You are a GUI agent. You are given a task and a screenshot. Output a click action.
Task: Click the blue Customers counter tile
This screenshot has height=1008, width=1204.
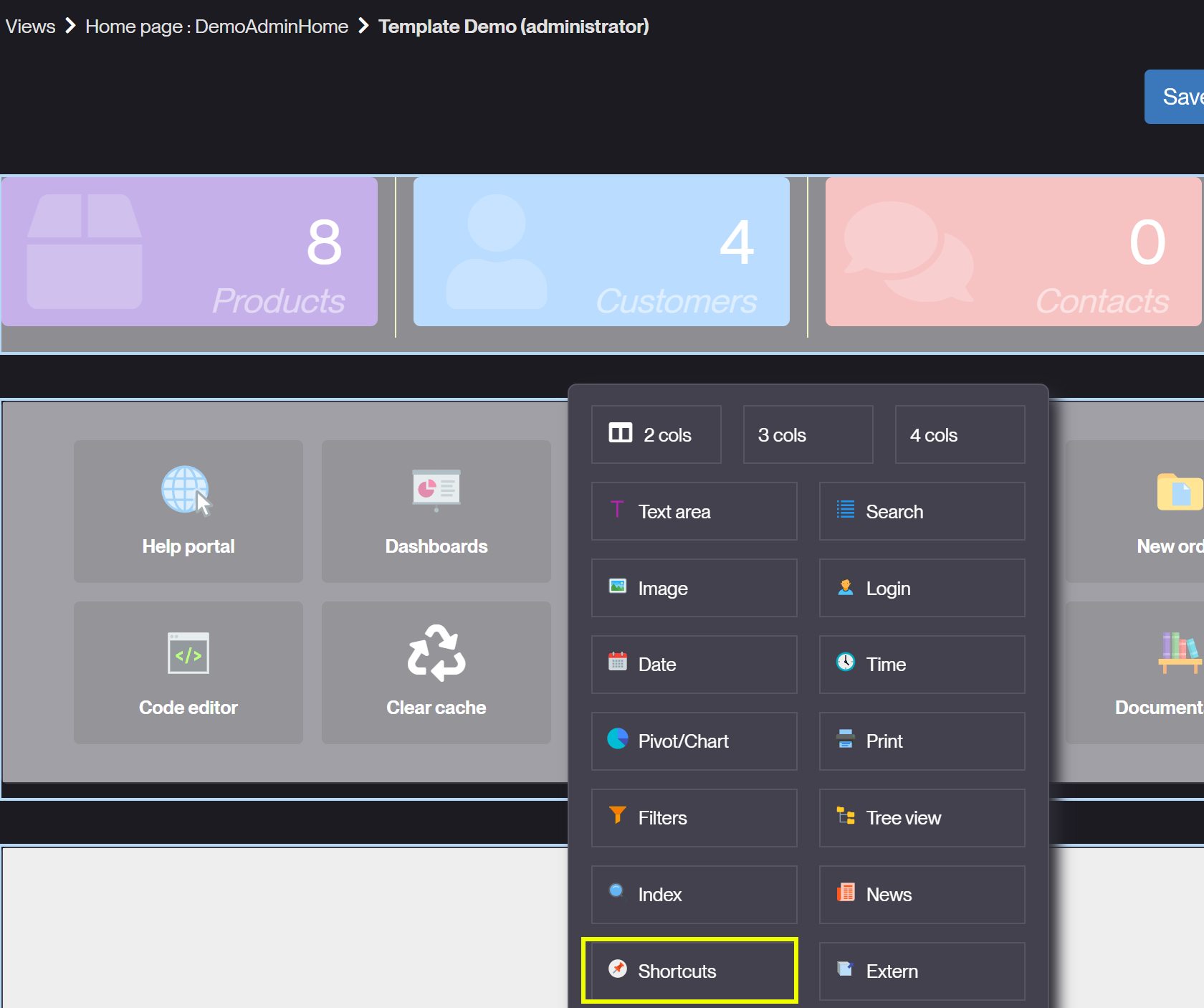[601, 252]
